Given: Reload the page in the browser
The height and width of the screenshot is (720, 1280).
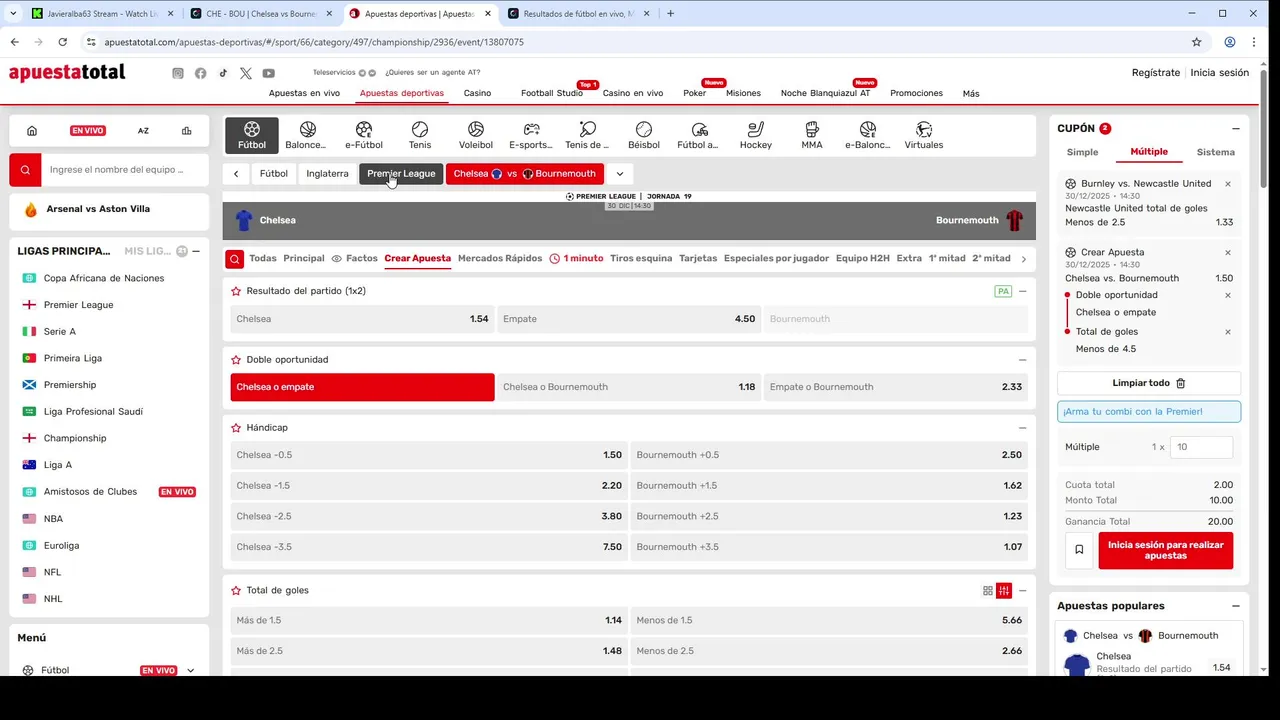Looking at the screenshot, I should (x=62, y=42).
